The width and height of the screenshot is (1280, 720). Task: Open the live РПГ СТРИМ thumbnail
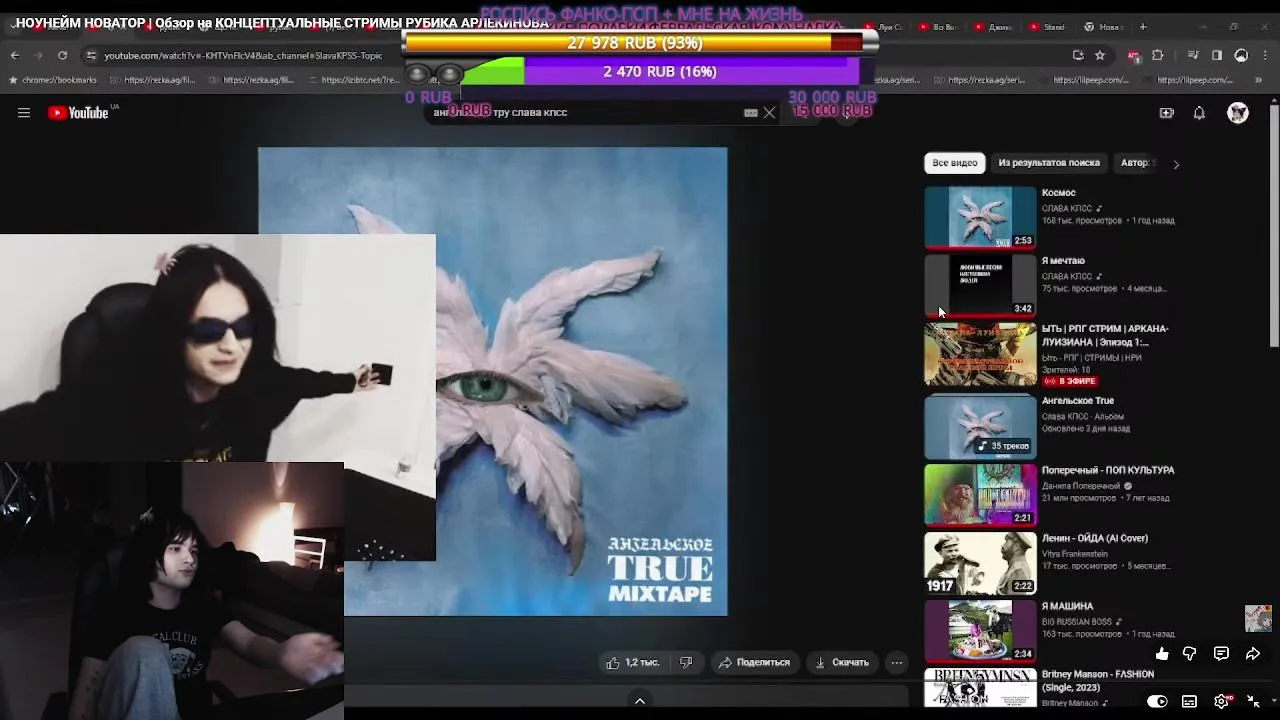click(980, 354)
